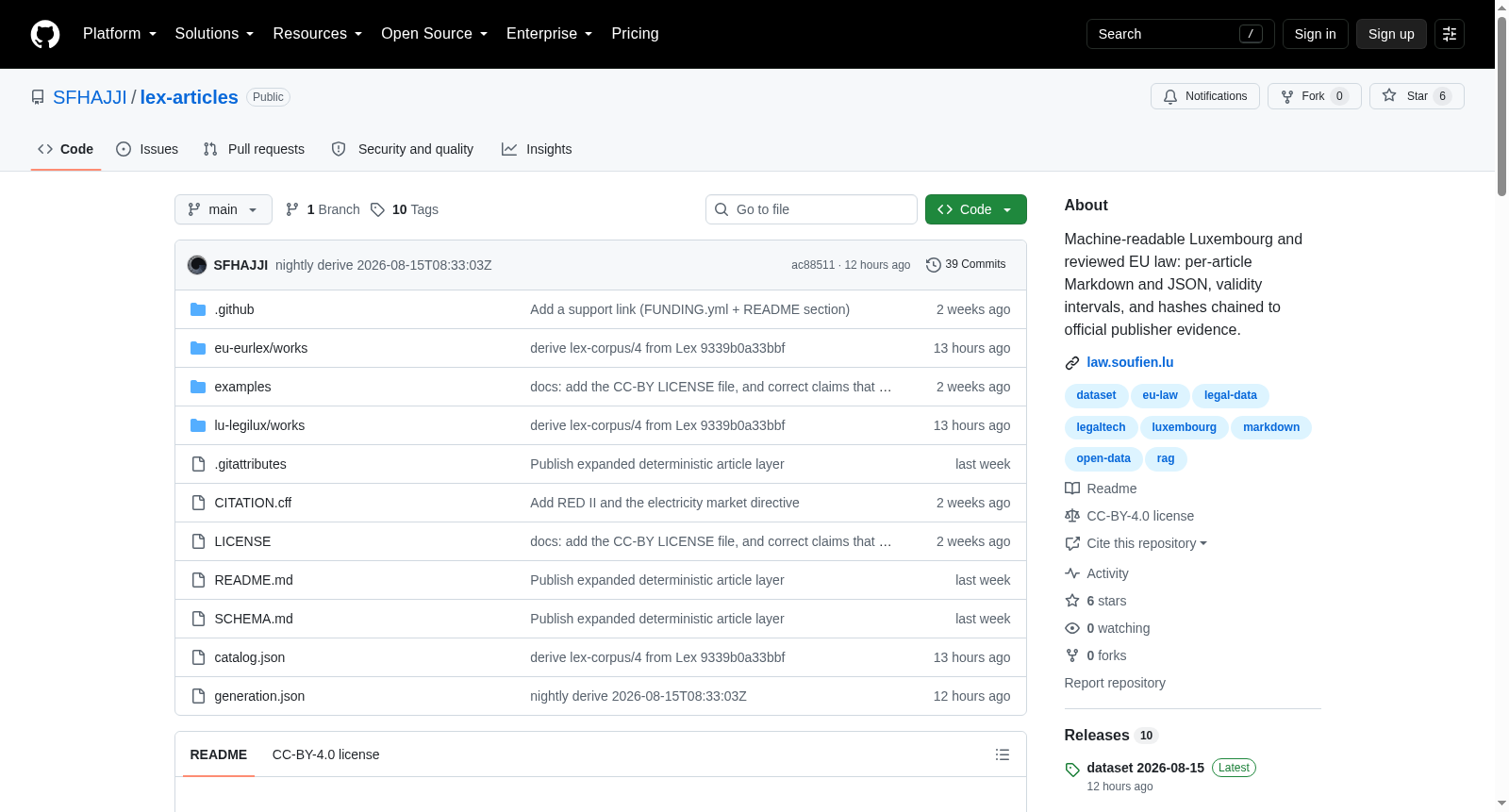Click the search box in the header
Viewport: 1509px width, 812px height.
point(1181,34)
